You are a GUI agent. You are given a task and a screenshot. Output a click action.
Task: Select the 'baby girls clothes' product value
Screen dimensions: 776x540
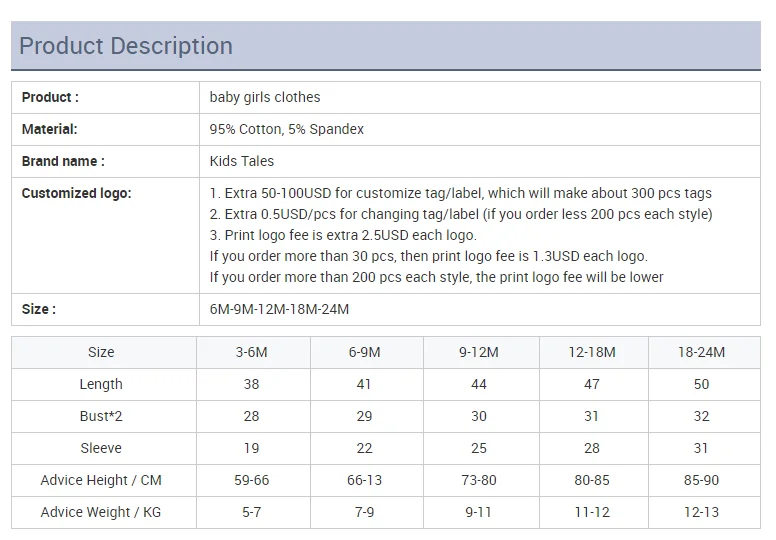(265, 97)
